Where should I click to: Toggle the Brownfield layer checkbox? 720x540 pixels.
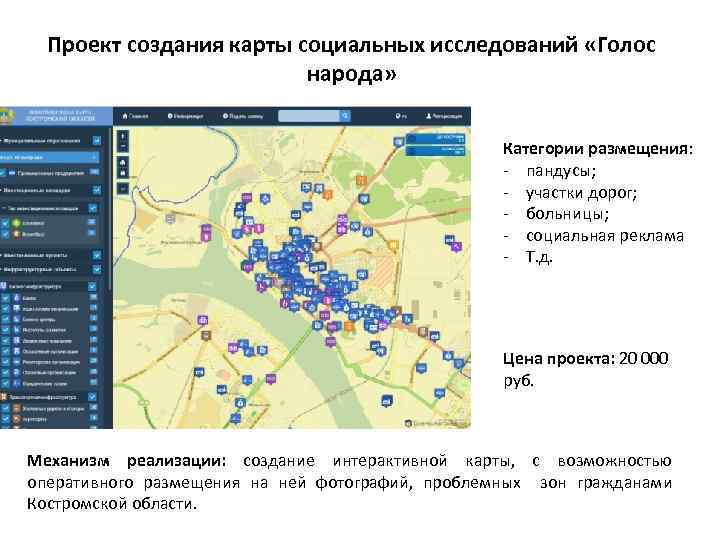[5, 234]
